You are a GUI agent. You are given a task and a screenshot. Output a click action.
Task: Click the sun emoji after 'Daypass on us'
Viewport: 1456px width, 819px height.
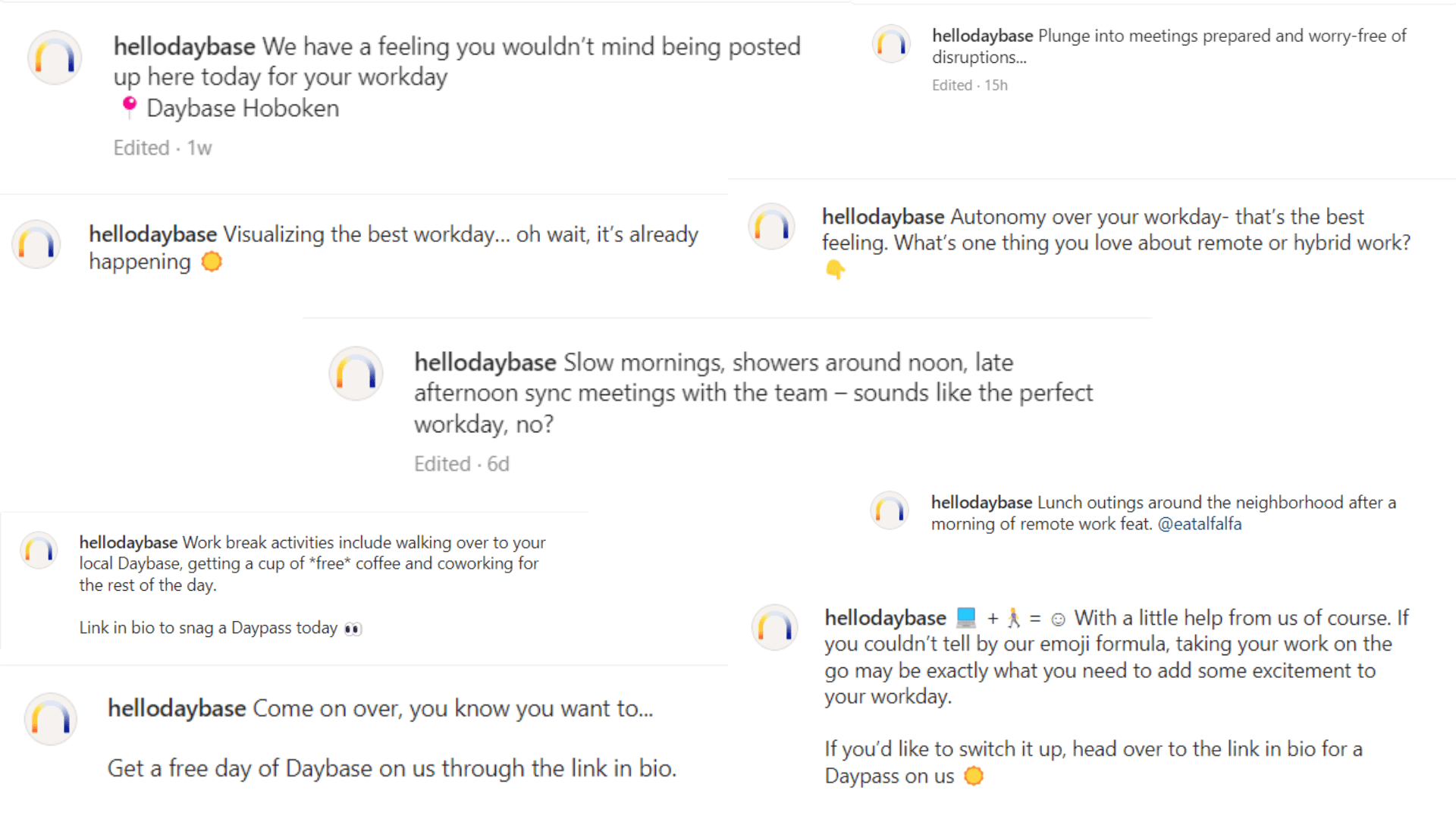click(973, 776)
